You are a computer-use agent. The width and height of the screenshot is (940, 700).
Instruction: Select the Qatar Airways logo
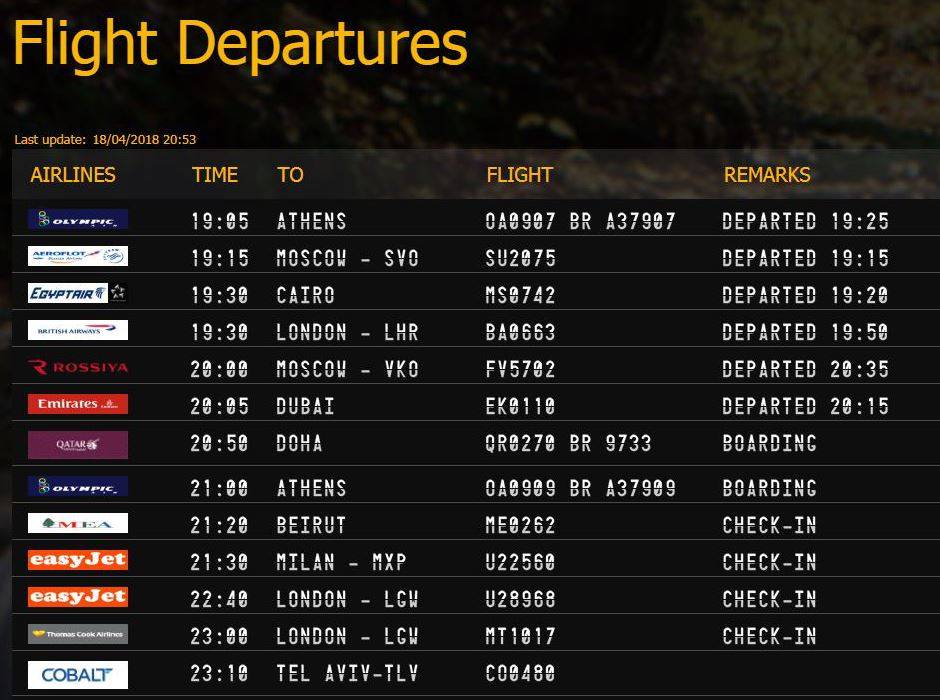point(78,445)
